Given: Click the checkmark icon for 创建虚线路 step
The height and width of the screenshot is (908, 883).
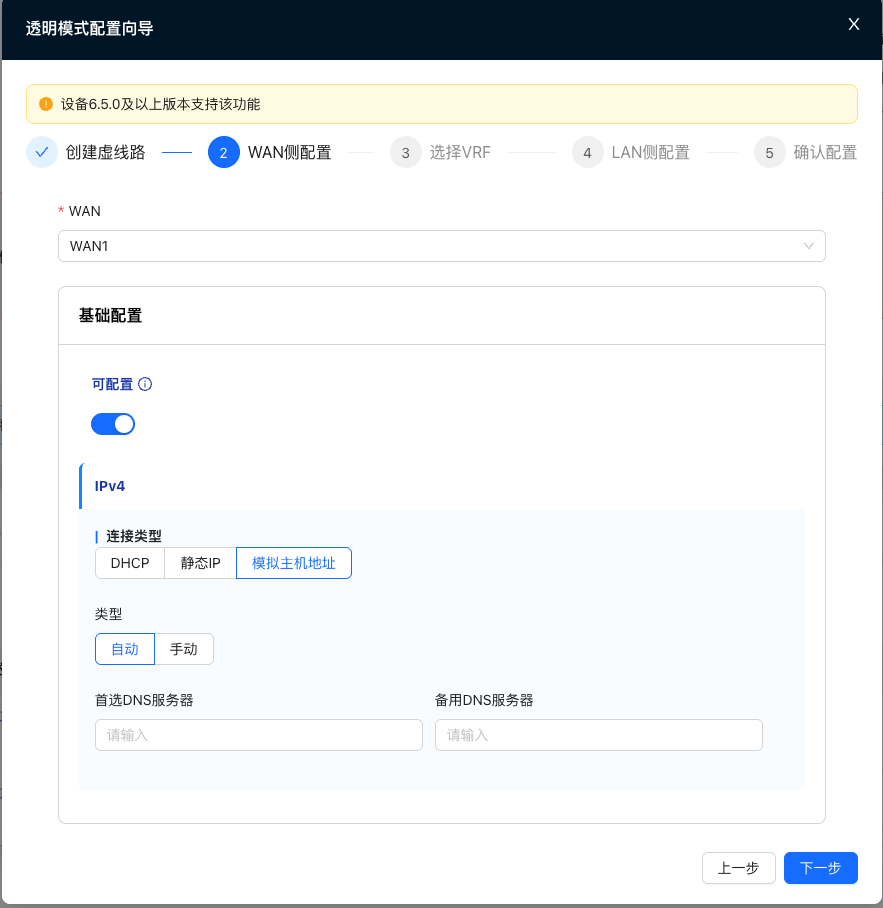Looking at the screenshot, I should click(x=42, y=153).
